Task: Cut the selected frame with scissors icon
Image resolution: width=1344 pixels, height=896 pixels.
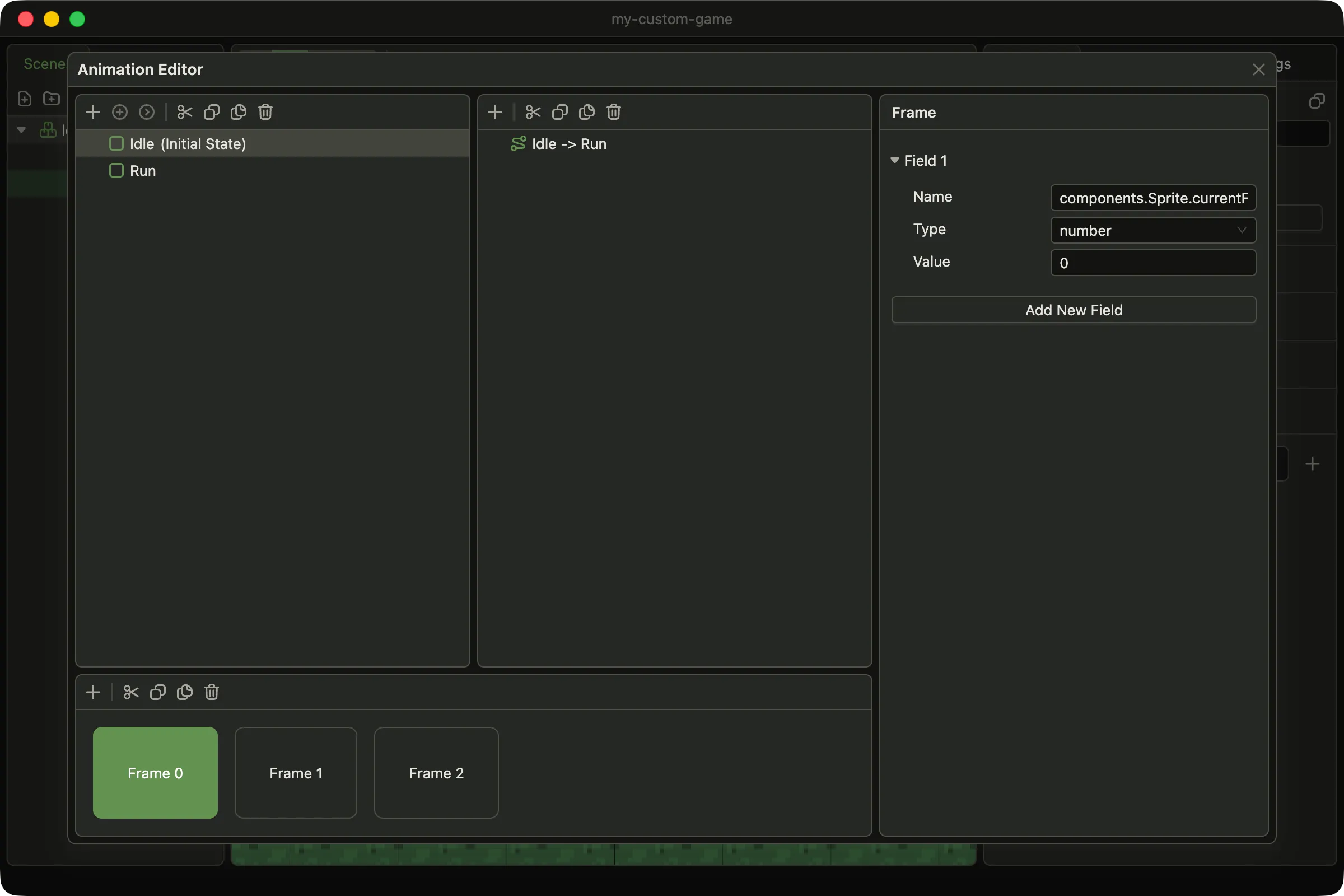Action: tap(131, 693)
